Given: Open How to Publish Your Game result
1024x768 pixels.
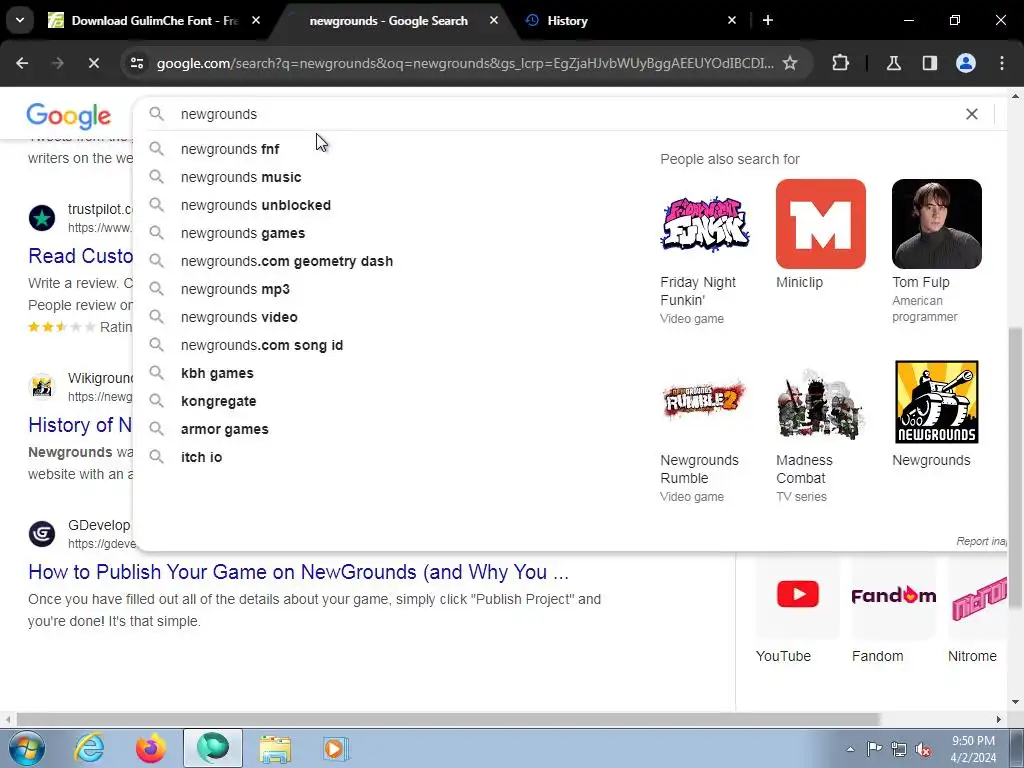Looking at the screenshot, I should click(298, 572).
